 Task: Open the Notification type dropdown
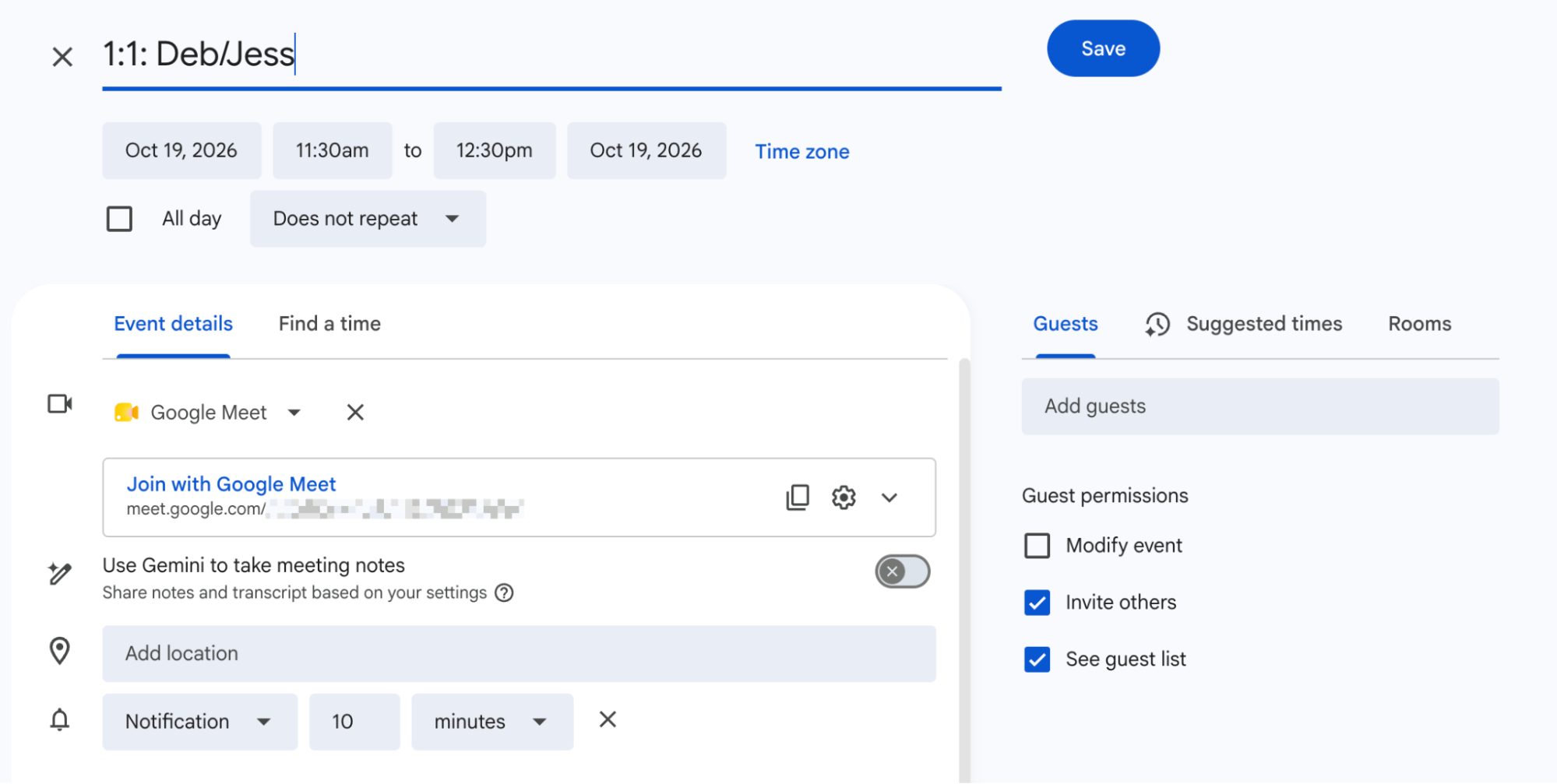199,722
